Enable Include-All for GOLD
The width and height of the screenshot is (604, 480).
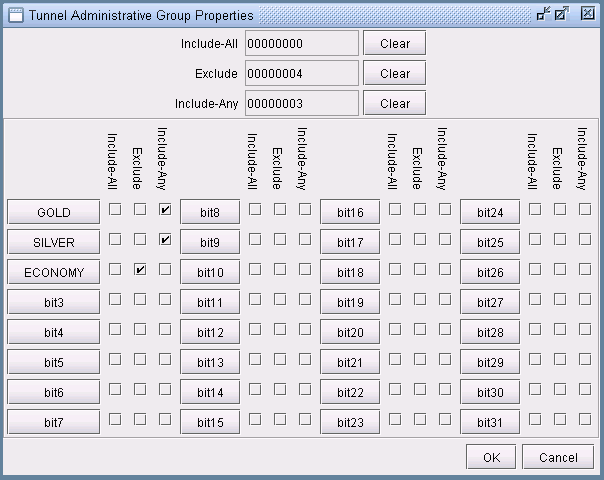116,209
